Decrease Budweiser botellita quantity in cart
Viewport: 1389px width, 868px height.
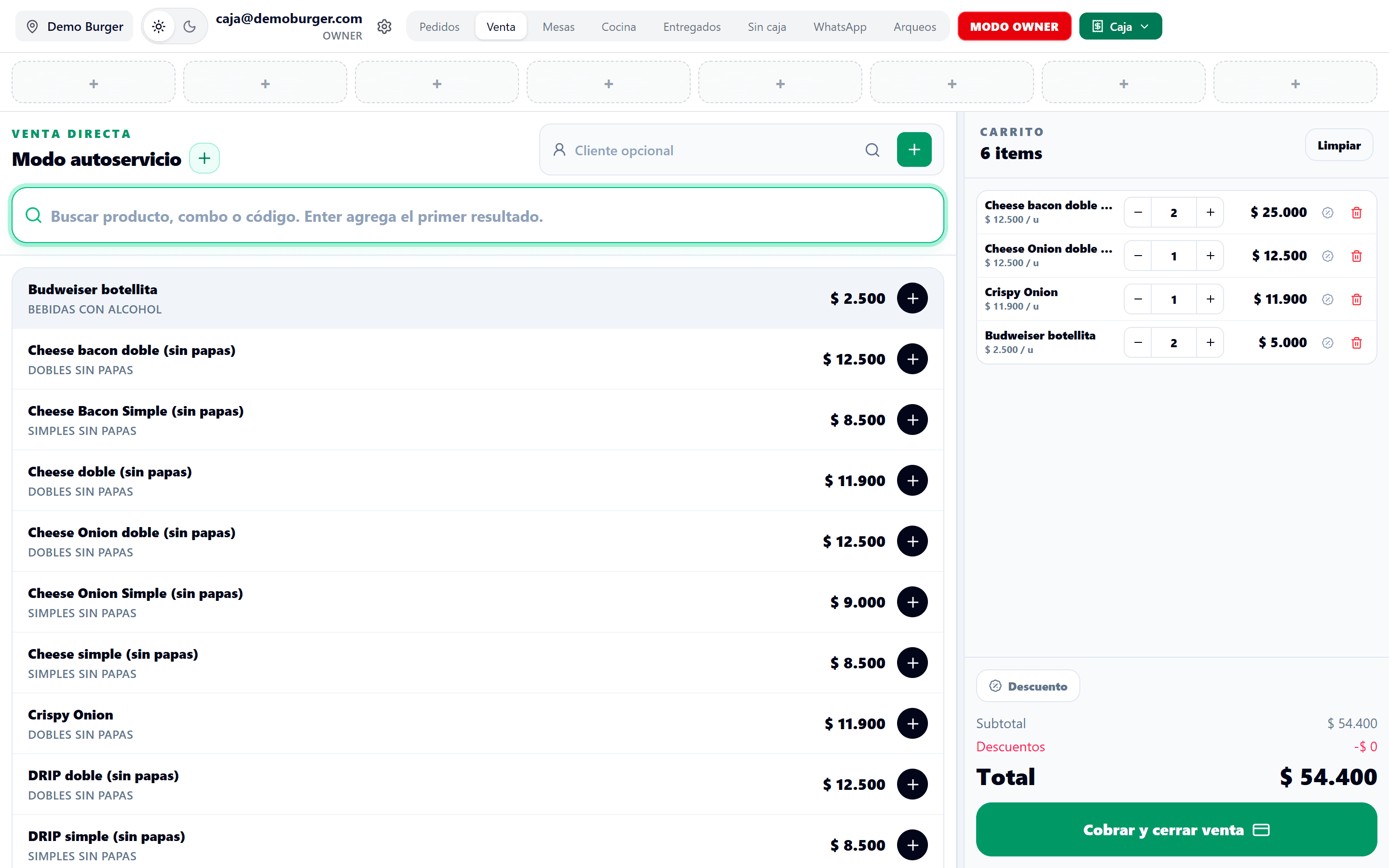coord(1138,342)
